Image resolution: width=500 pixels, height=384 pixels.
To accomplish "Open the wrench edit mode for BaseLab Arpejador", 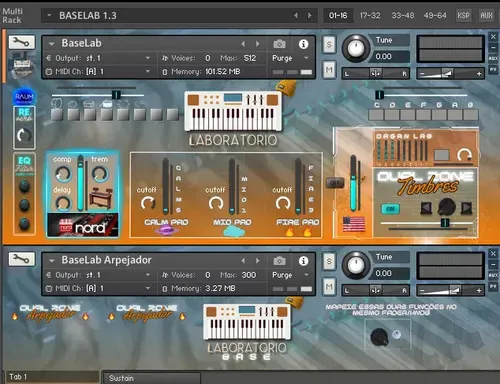I will click(x=22, y=259).
